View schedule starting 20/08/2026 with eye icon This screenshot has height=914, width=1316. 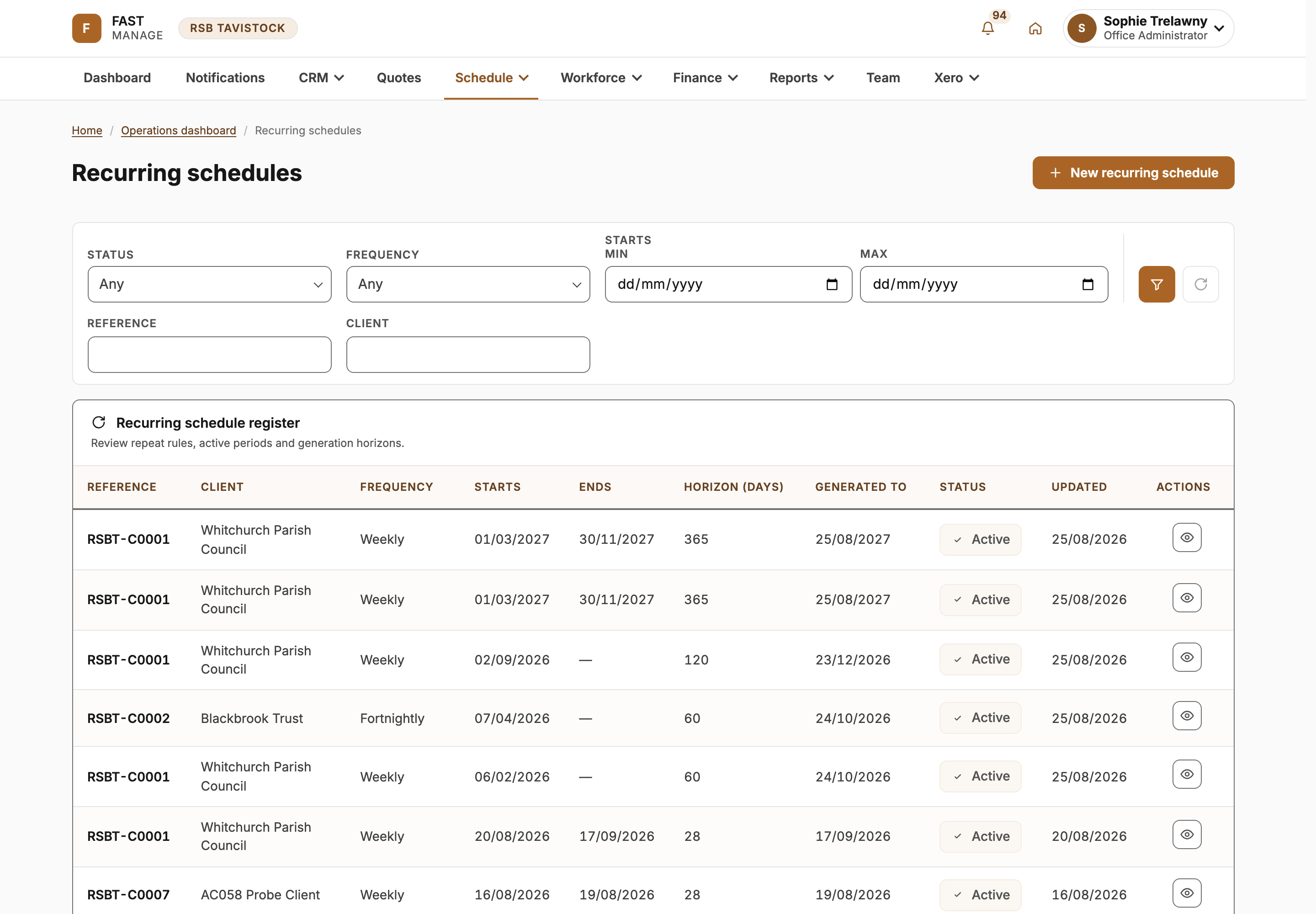(x=1187, y=834)
